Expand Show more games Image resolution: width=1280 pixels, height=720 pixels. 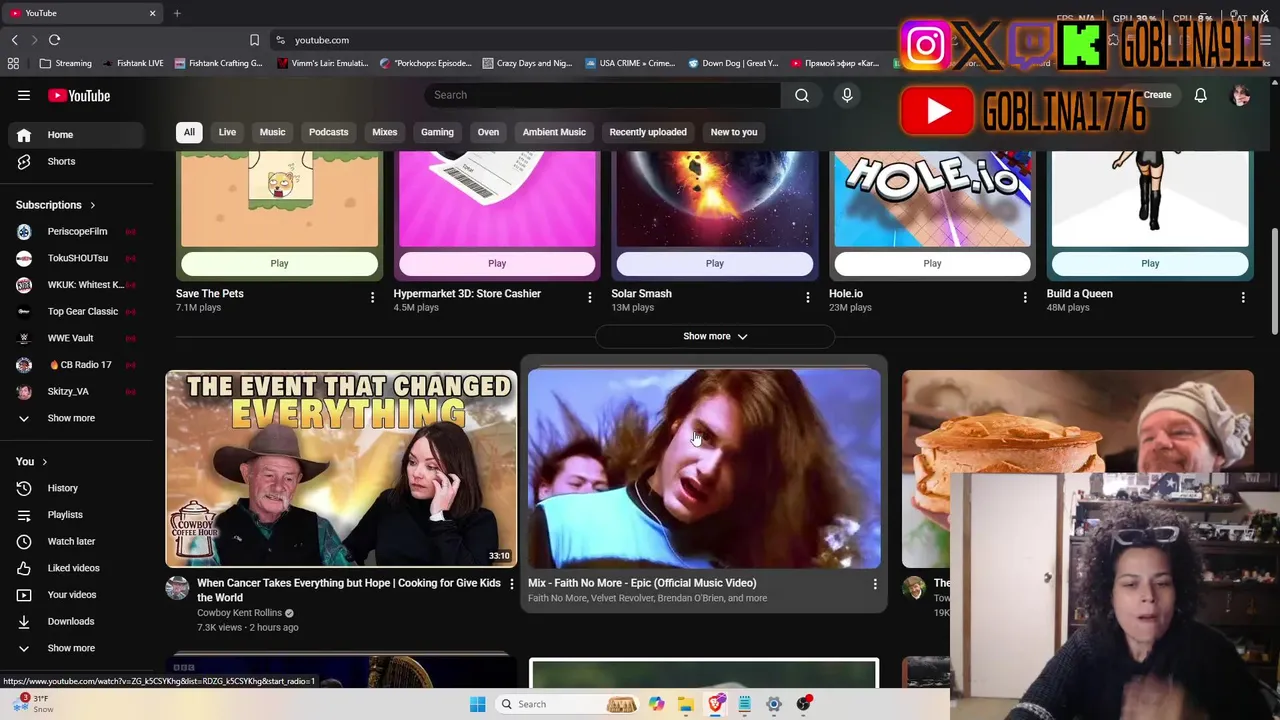pos(714,336)
